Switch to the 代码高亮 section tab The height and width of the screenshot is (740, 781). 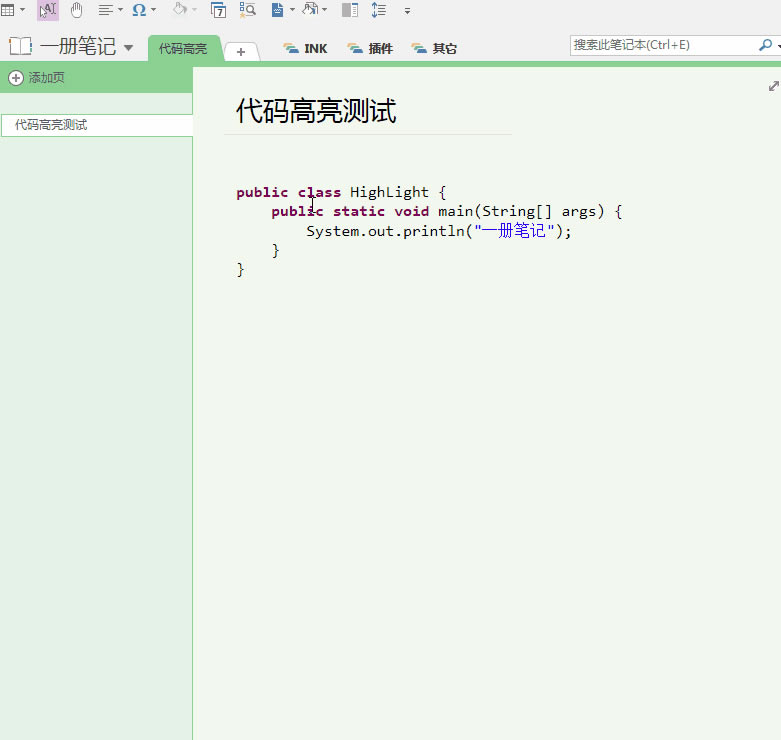[183, 48]
